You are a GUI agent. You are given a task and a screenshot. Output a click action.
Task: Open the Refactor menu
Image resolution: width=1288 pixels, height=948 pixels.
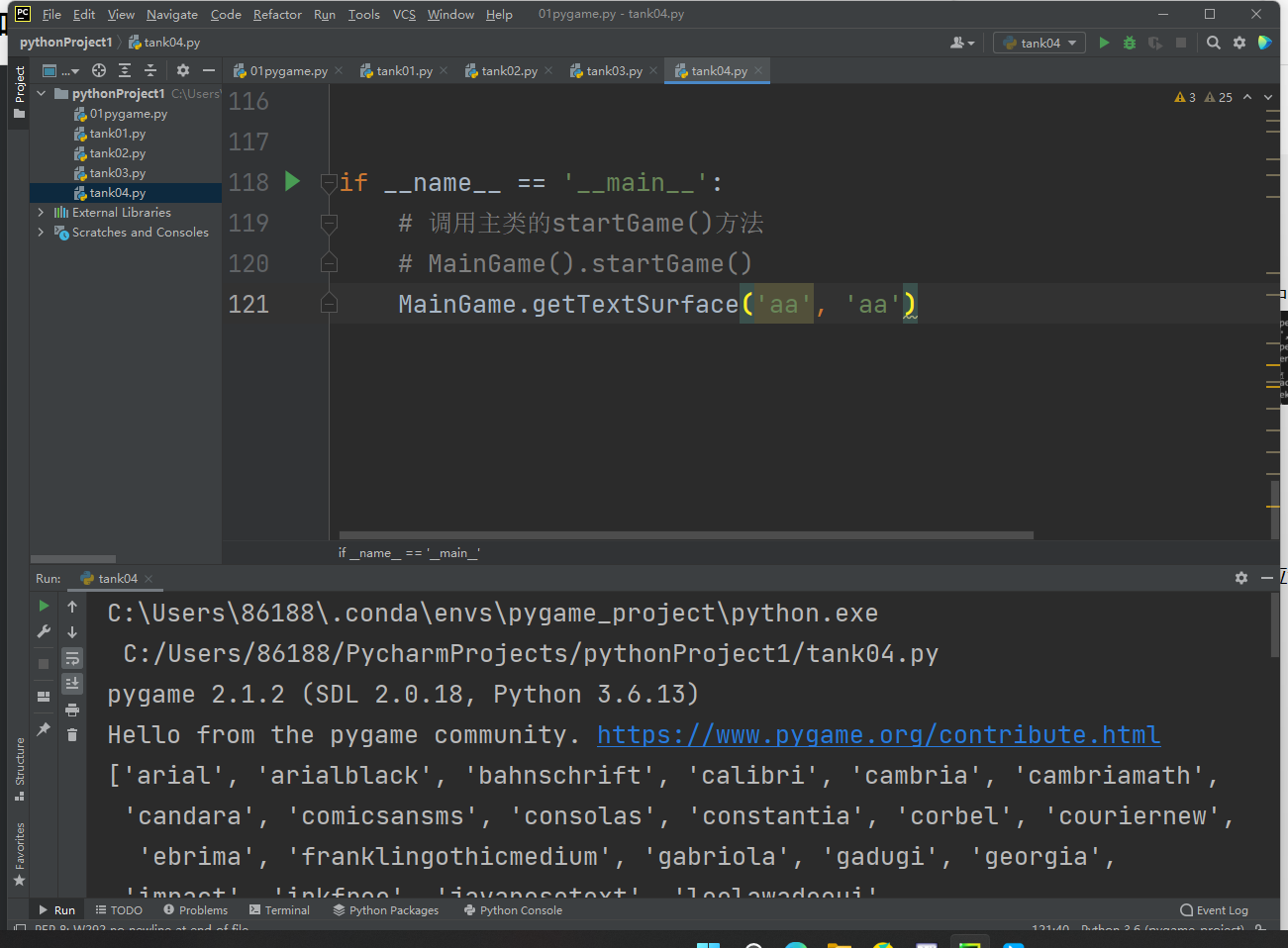[277, 14]
